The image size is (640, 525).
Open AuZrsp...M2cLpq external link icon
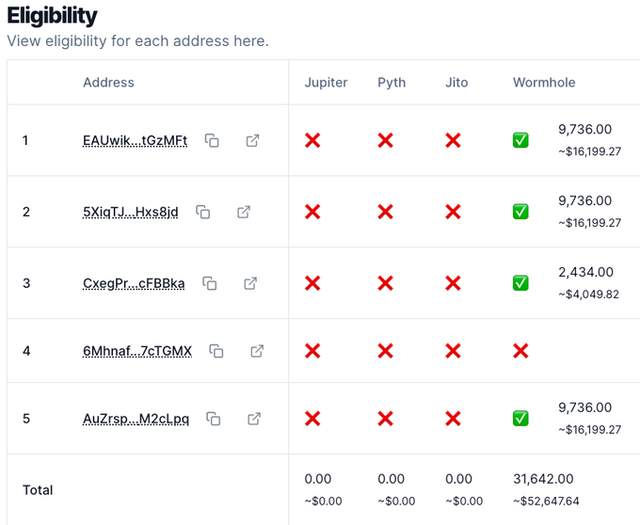(254, 418)
